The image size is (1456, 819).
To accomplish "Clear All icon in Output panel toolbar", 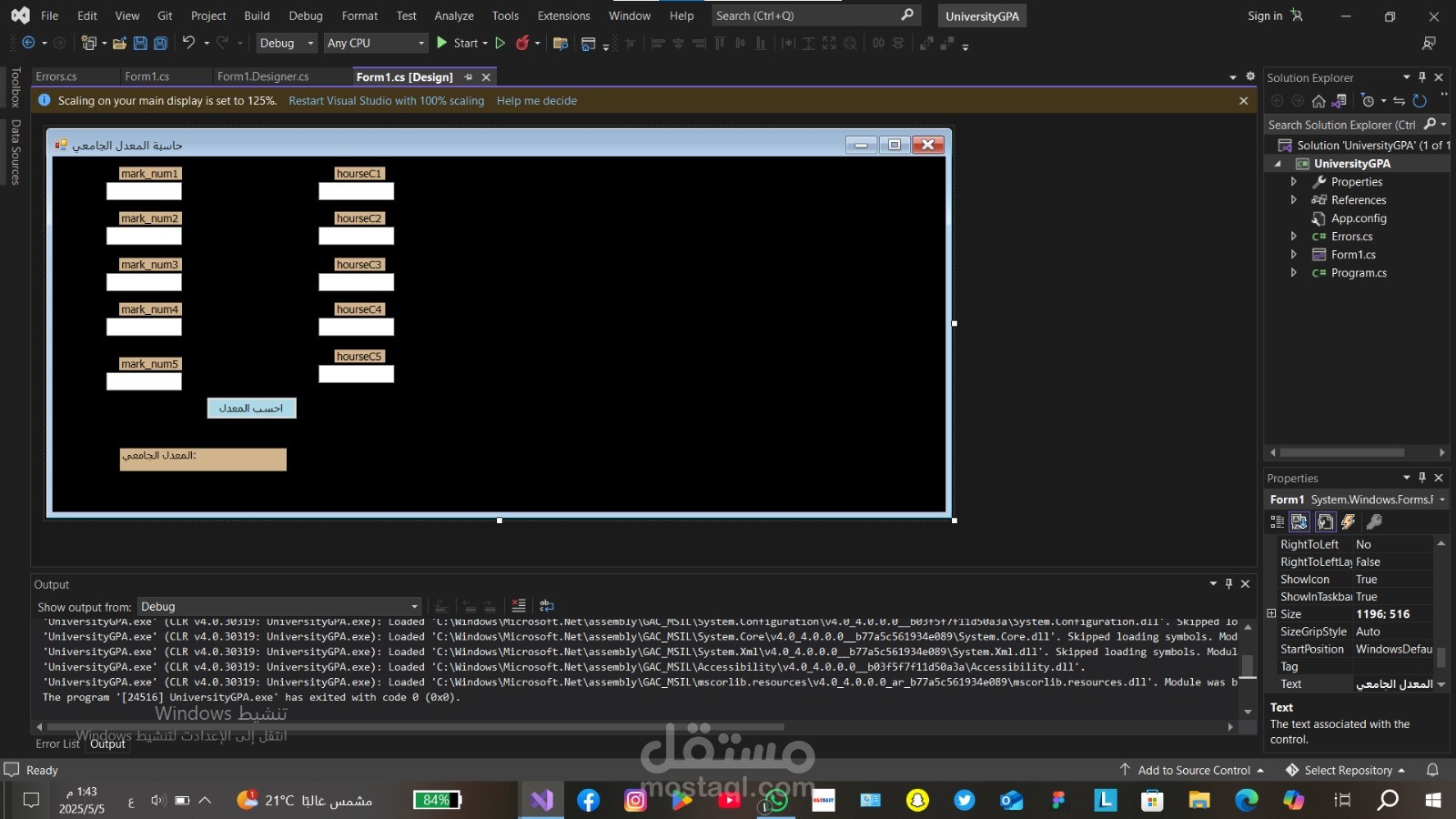I will pos(519,605).
